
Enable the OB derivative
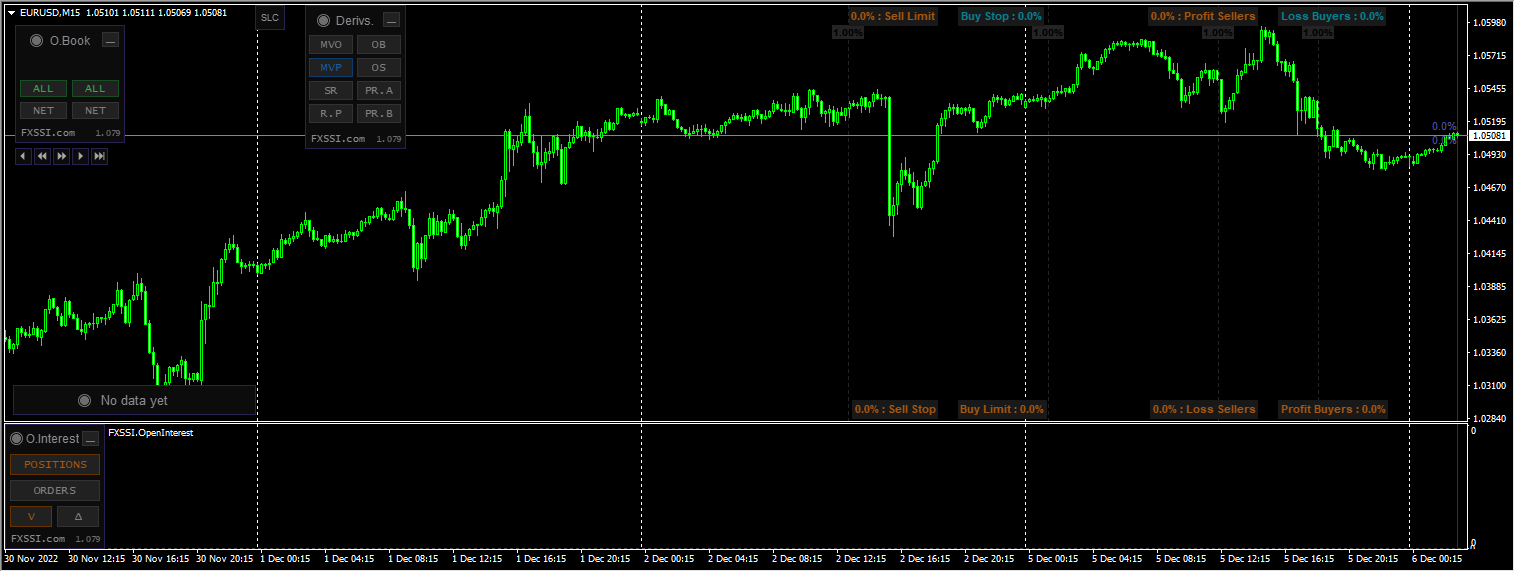[x=379, y=45]
